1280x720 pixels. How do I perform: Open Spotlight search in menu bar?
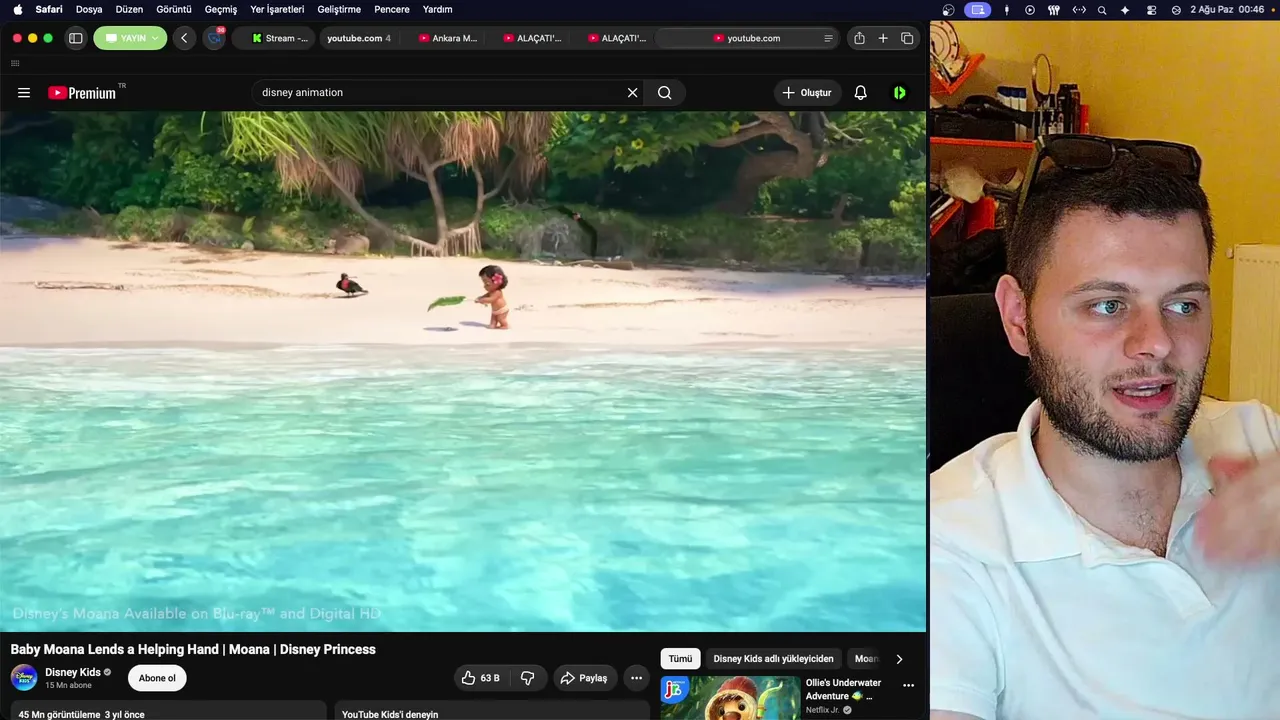[x=1102, y=10]
